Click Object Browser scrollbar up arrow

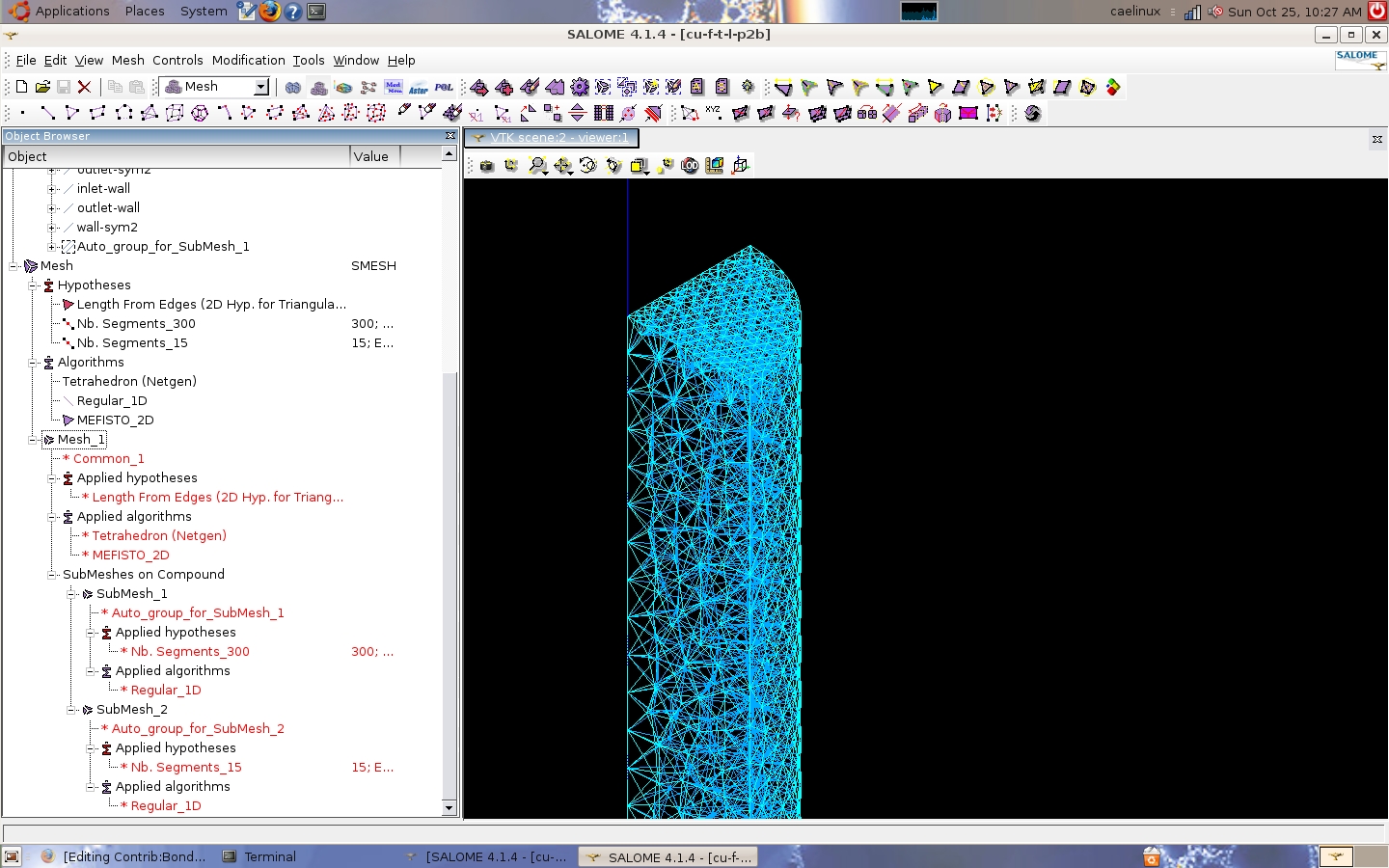(x=449, y=154)
